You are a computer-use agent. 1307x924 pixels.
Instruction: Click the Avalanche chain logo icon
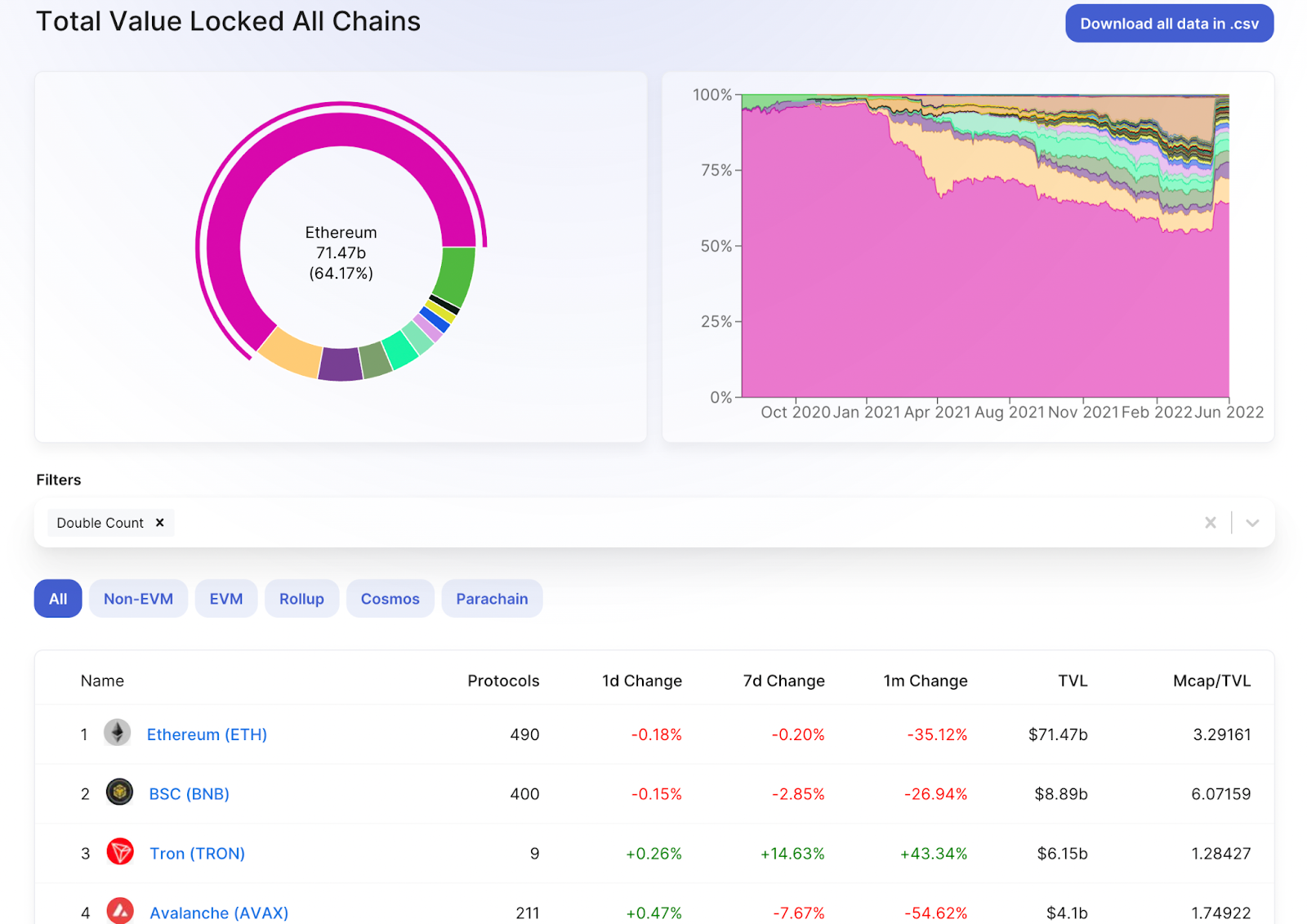(120, 911)
